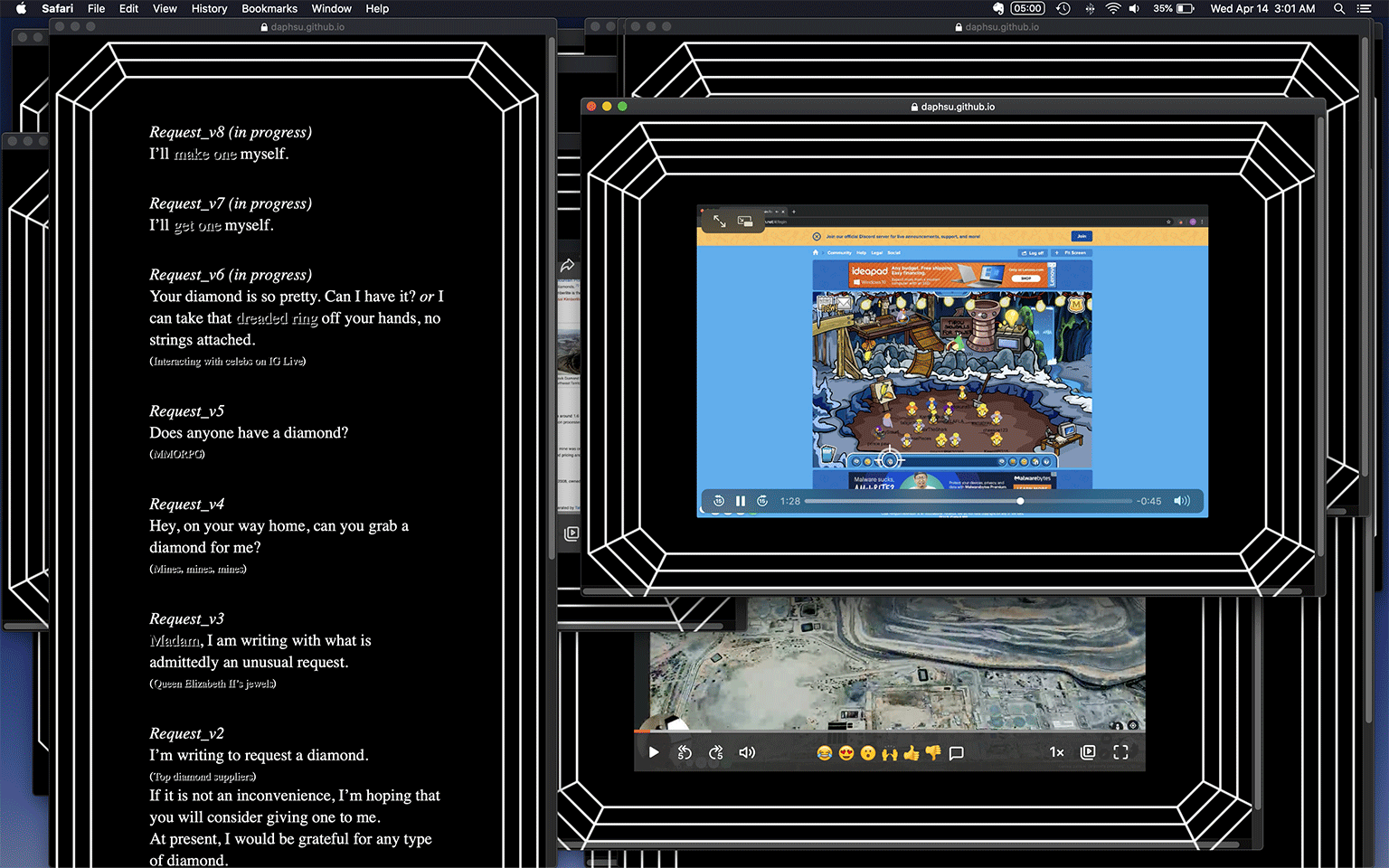
Task: Click the "Madam" link in Request_v3
Action: pyautogui.click(x=175, y=640)
